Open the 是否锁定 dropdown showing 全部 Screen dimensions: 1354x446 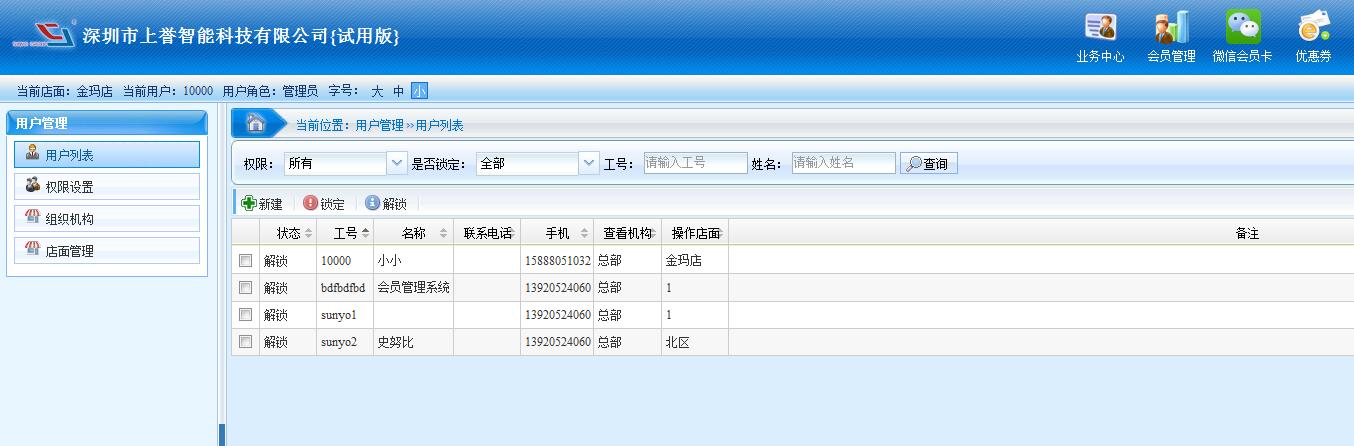click(588, 163)
